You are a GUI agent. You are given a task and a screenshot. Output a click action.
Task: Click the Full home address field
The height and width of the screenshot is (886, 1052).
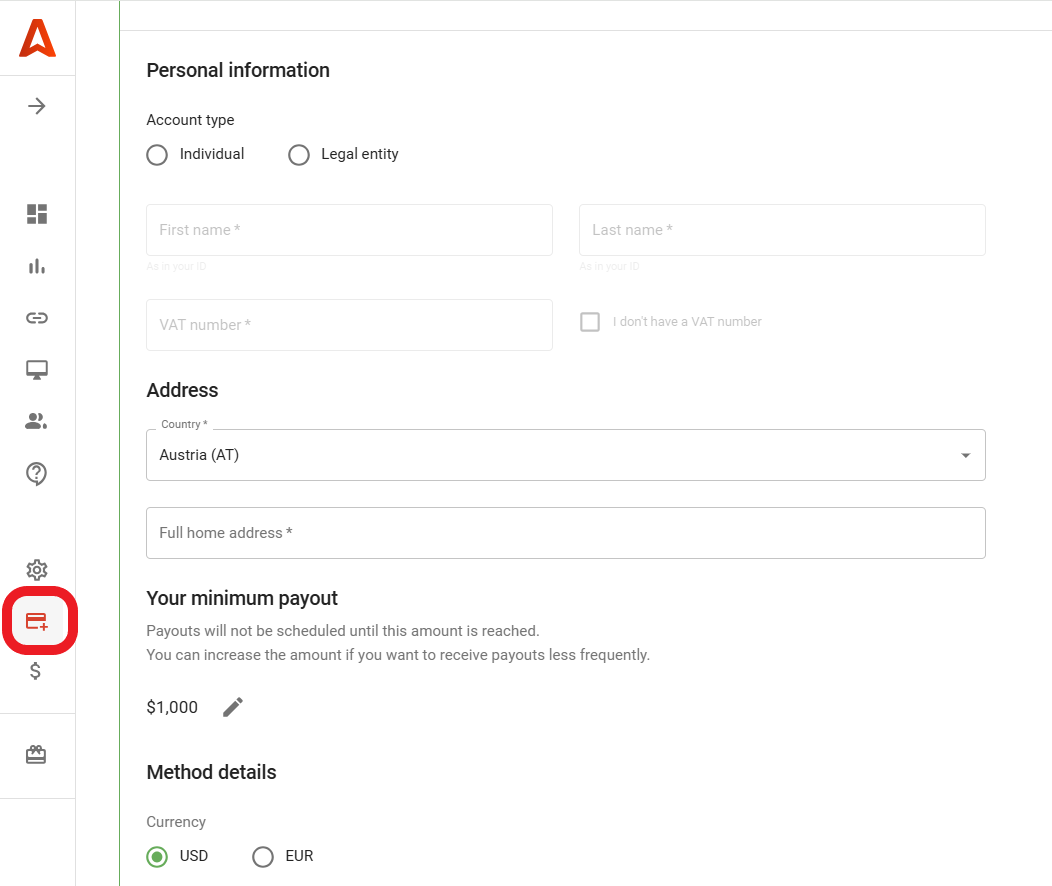click(x=566, y=532)
